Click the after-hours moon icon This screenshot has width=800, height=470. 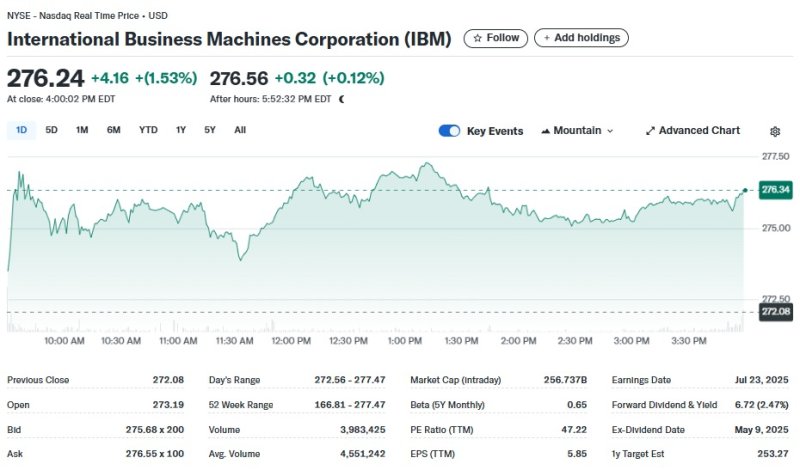[x=341, y=100]
